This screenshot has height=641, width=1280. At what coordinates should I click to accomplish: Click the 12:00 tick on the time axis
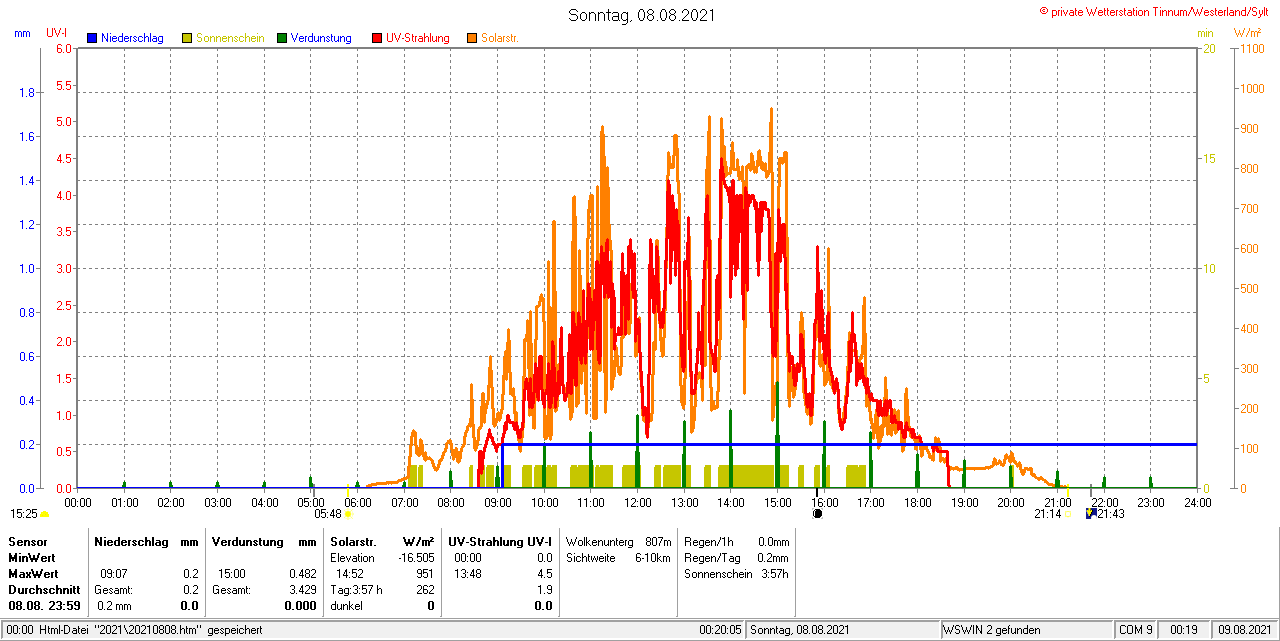(x=637, y=502)
